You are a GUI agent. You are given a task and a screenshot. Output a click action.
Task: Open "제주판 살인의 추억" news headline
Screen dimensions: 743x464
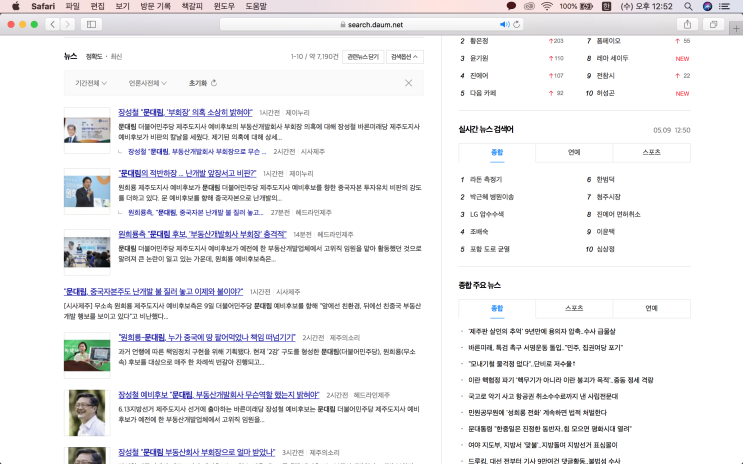click(x=542, y=331)
